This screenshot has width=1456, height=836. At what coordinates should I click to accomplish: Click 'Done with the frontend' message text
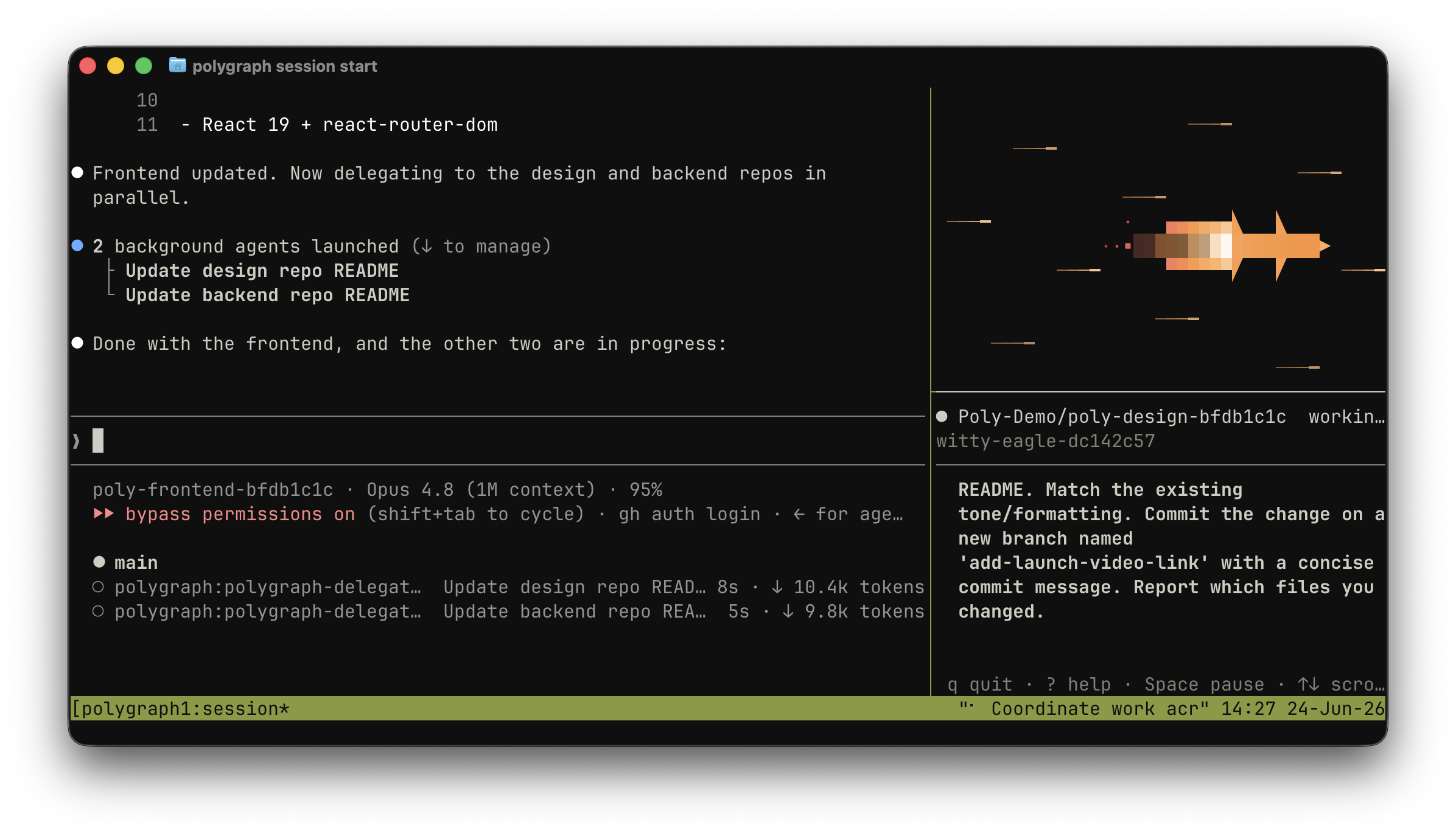point(410,344)
